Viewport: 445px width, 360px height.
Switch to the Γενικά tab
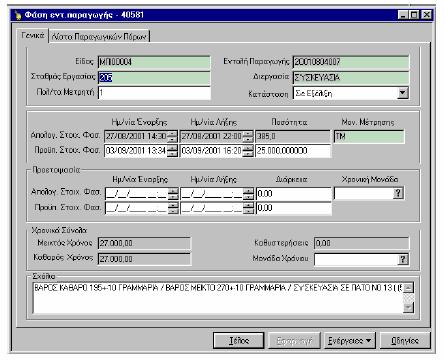click(x=32, y=35)
